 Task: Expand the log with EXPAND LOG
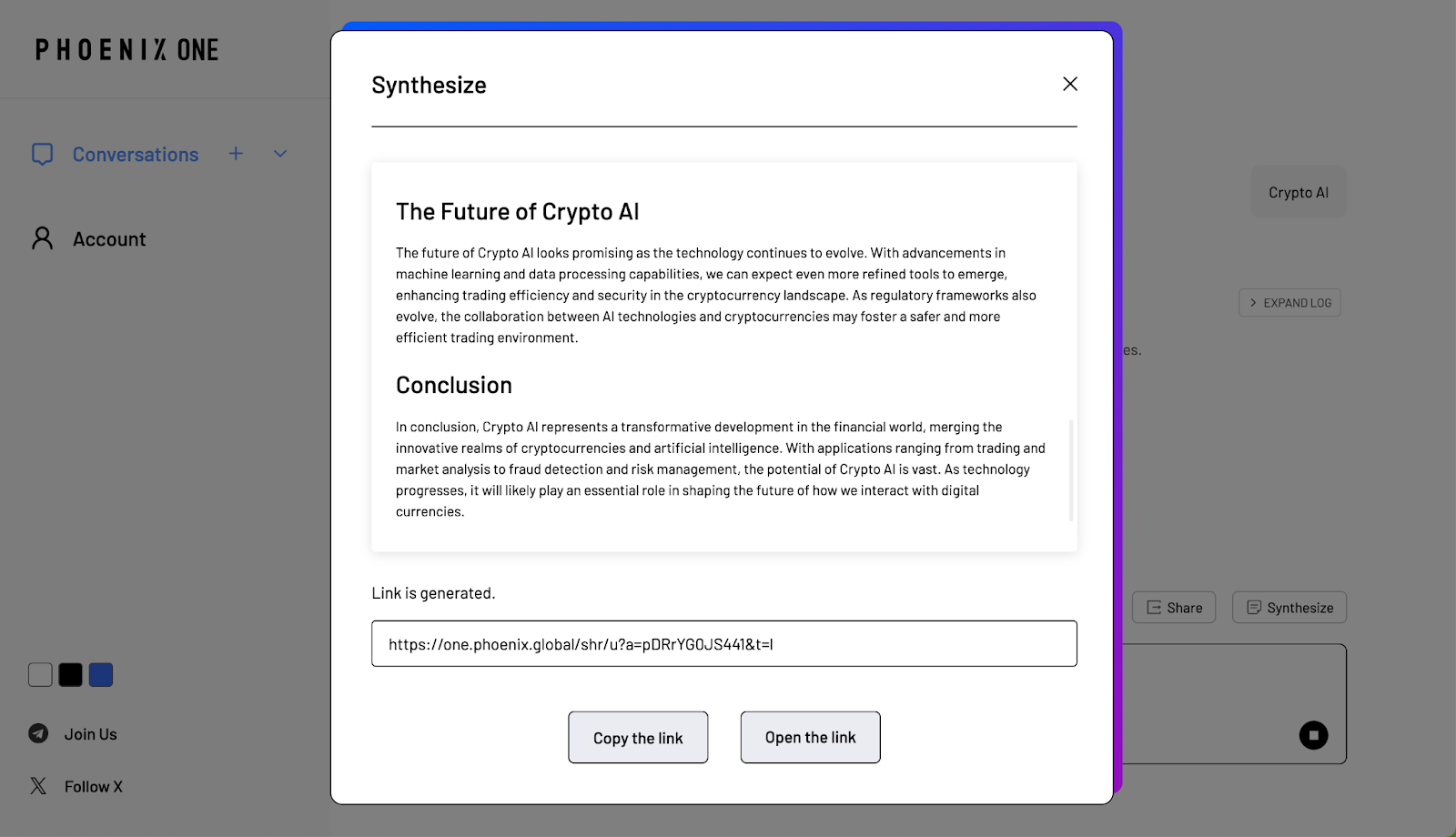pos(1289,303)
